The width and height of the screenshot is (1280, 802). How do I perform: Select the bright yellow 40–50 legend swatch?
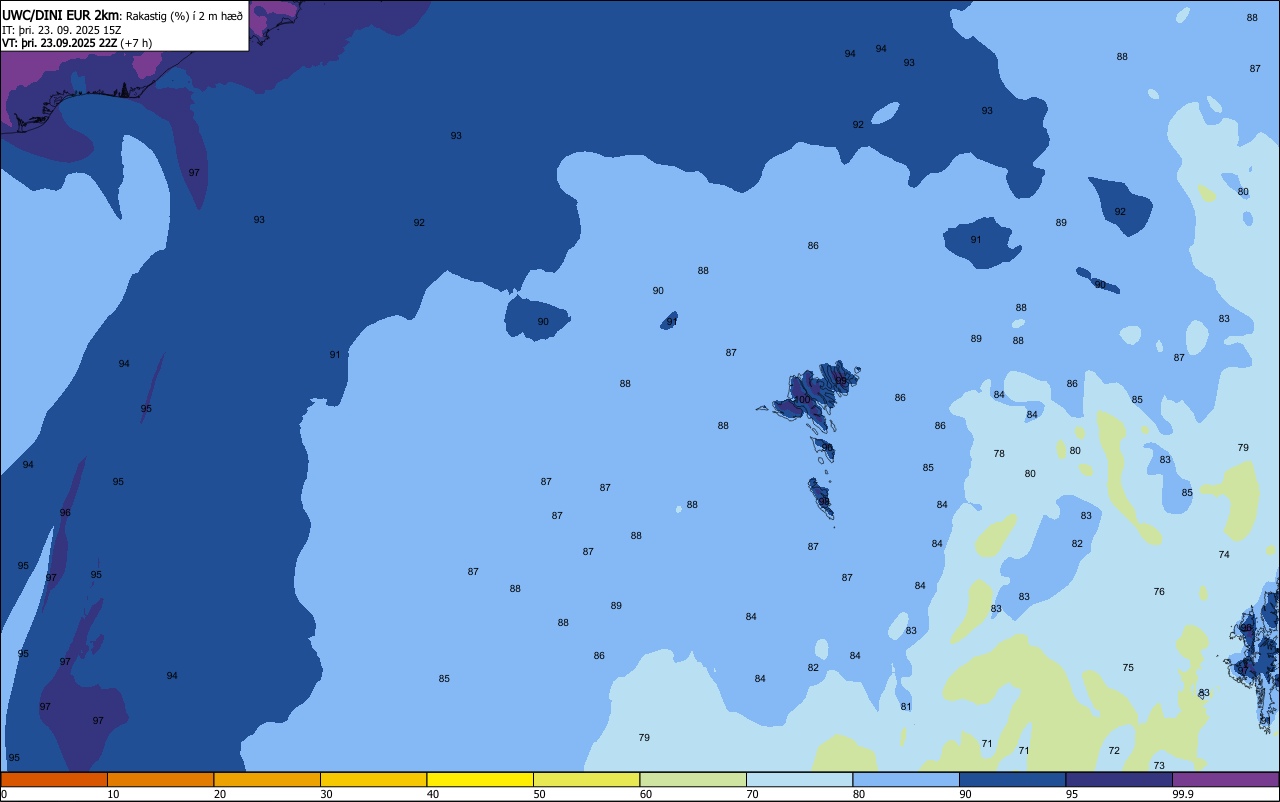(x=480, y=779)
